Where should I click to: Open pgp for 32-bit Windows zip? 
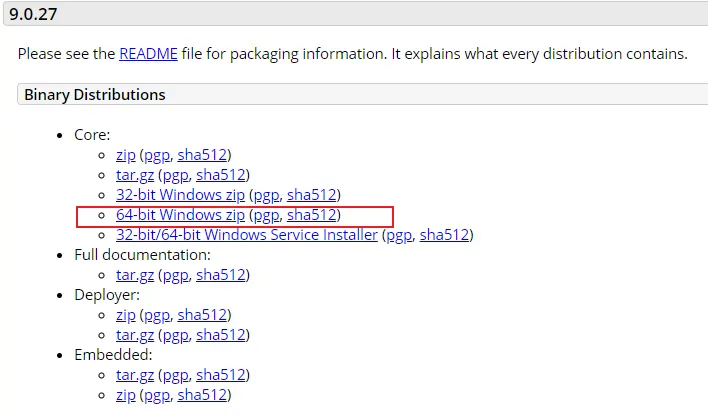(x=266, y=195)
